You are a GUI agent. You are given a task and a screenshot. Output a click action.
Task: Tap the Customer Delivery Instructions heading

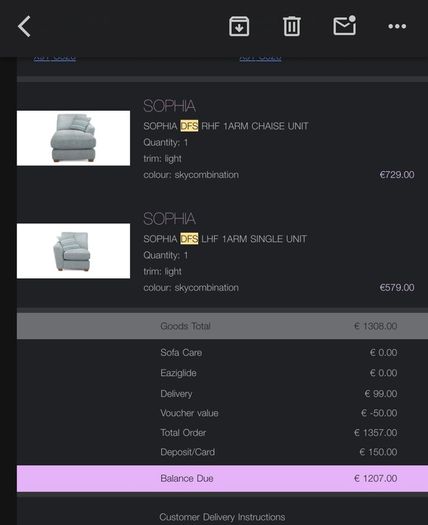pyautogui.click(x=222, y=517)
